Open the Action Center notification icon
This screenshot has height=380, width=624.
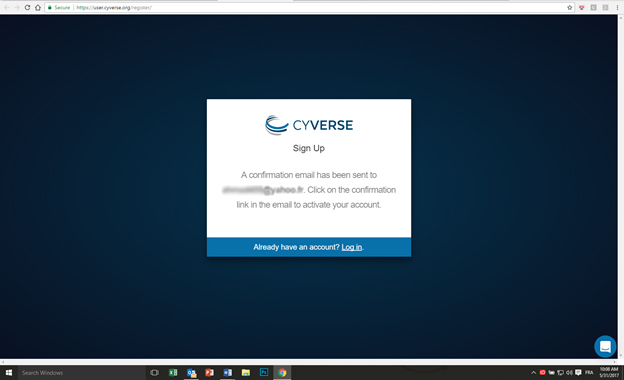[578, 373]
